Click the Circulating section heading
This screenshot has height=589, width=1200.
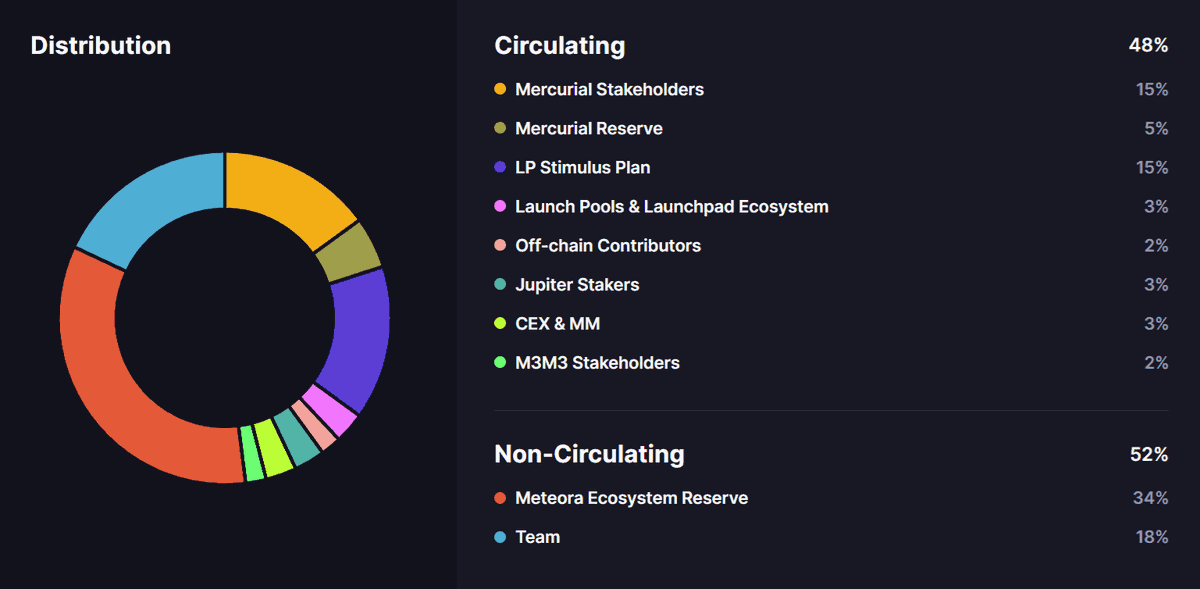click(559, 46)
